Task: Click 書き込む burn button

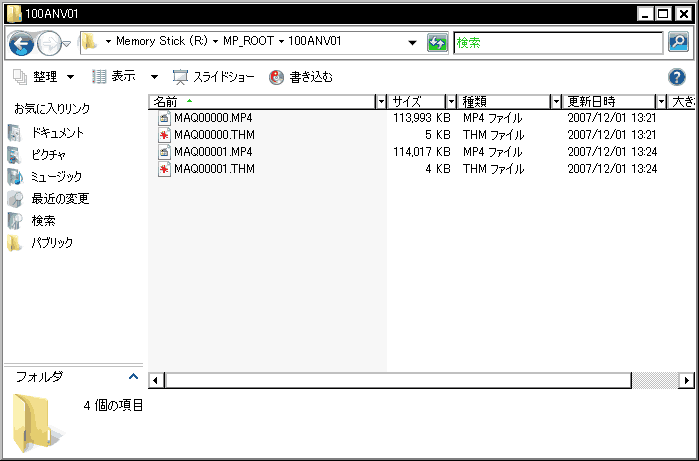Action: click(x=301, y=77)
